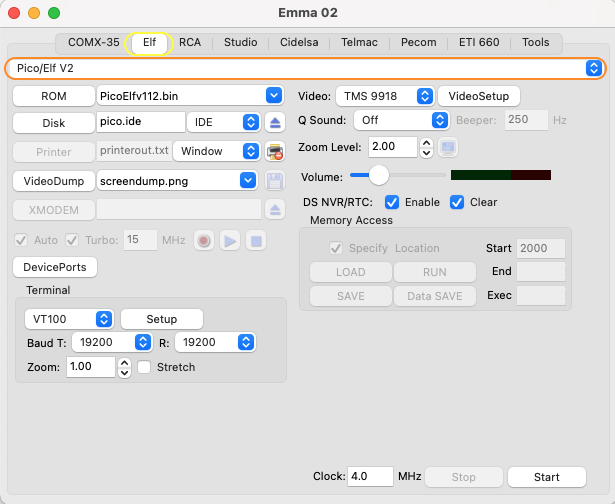
Task: Expand the screendump.png file dropdown
Action: (x=248, y=180)
